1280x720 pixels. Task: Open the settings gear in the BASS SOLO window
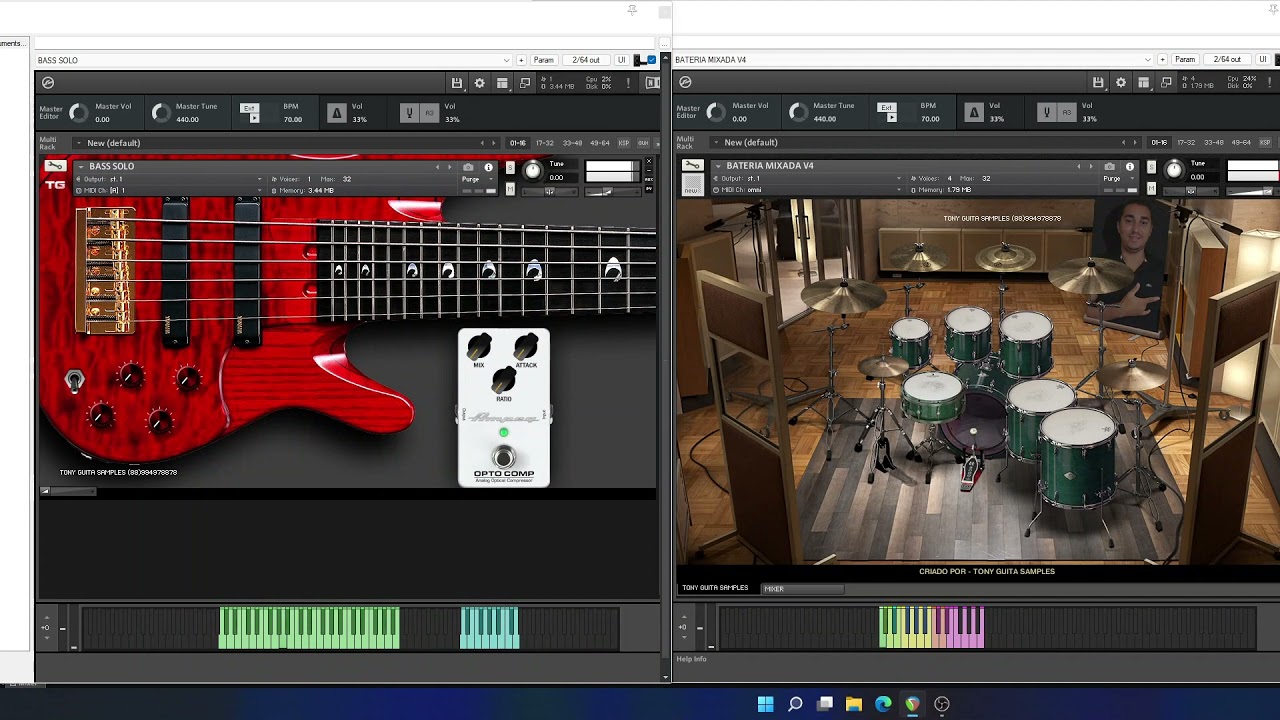[x=479, y=83]
